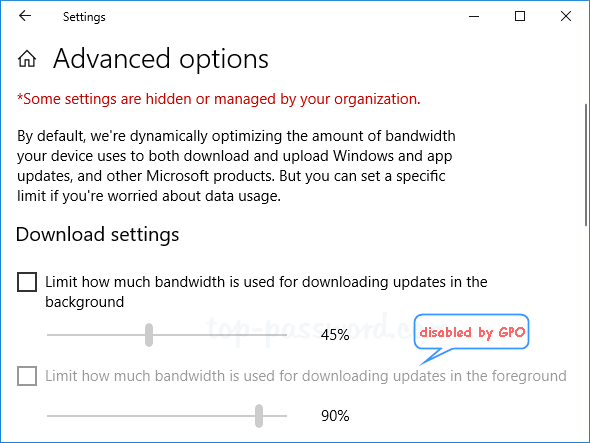This screenshot has height=443, width=590.
Task: Click the 'Download settings' section heading
Action: [x=97, y=235]
